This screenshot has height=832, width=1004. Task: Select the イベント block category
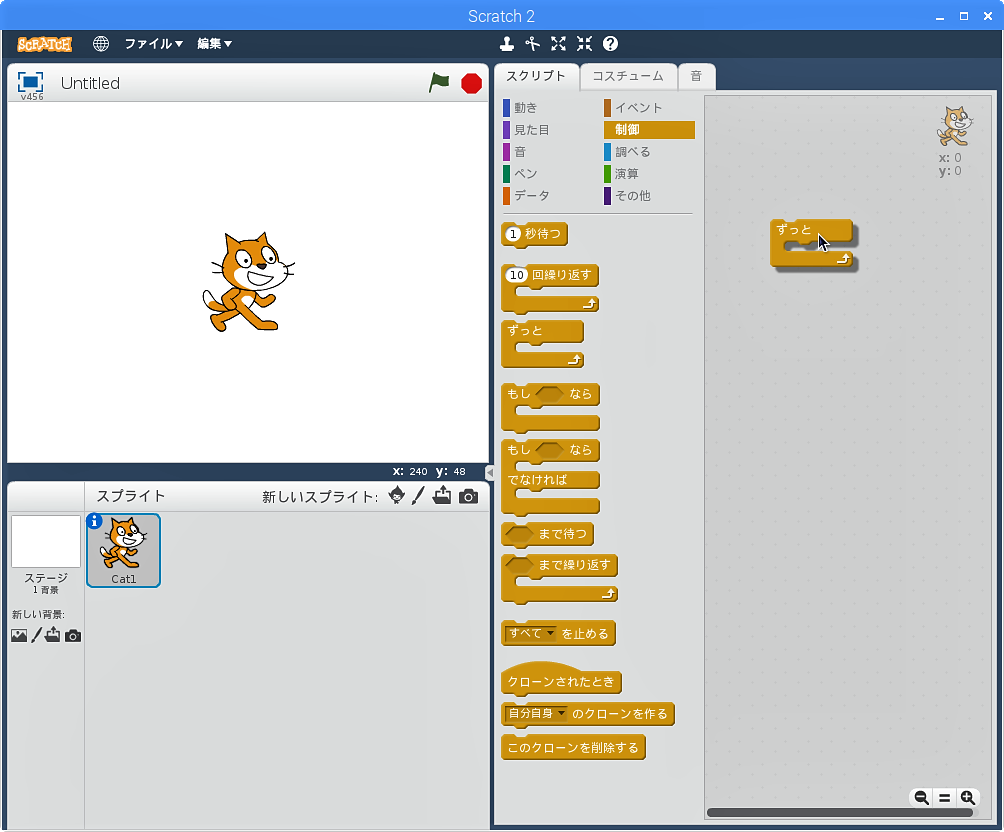(638, 108)
